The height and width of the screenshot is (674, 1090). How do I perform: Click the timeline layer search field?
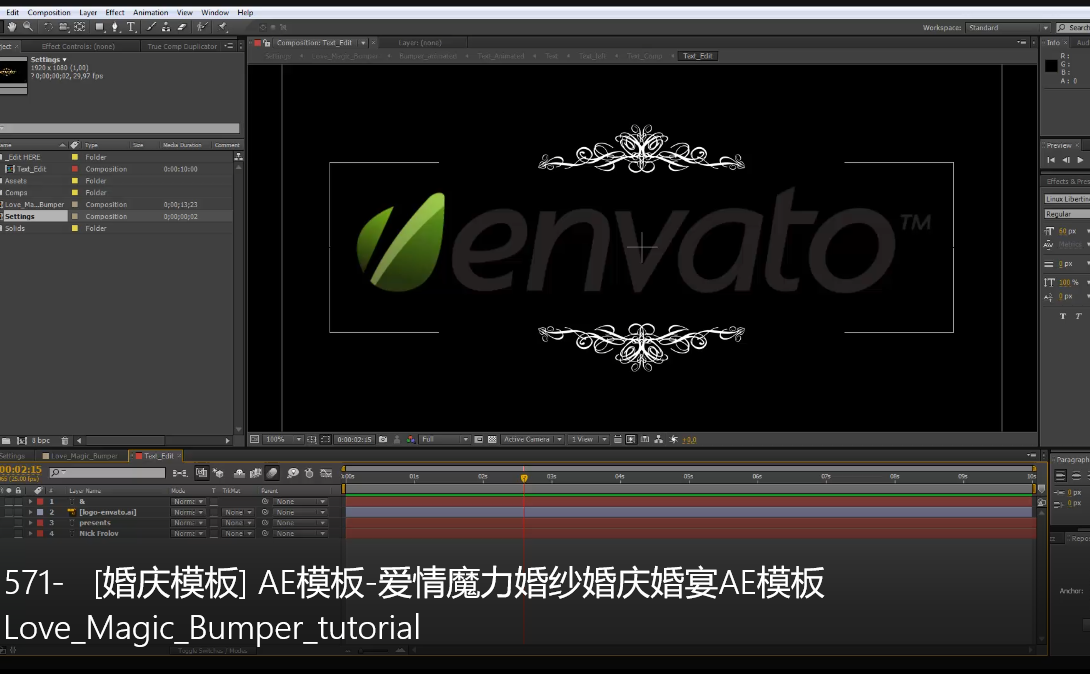coord(108,473)
